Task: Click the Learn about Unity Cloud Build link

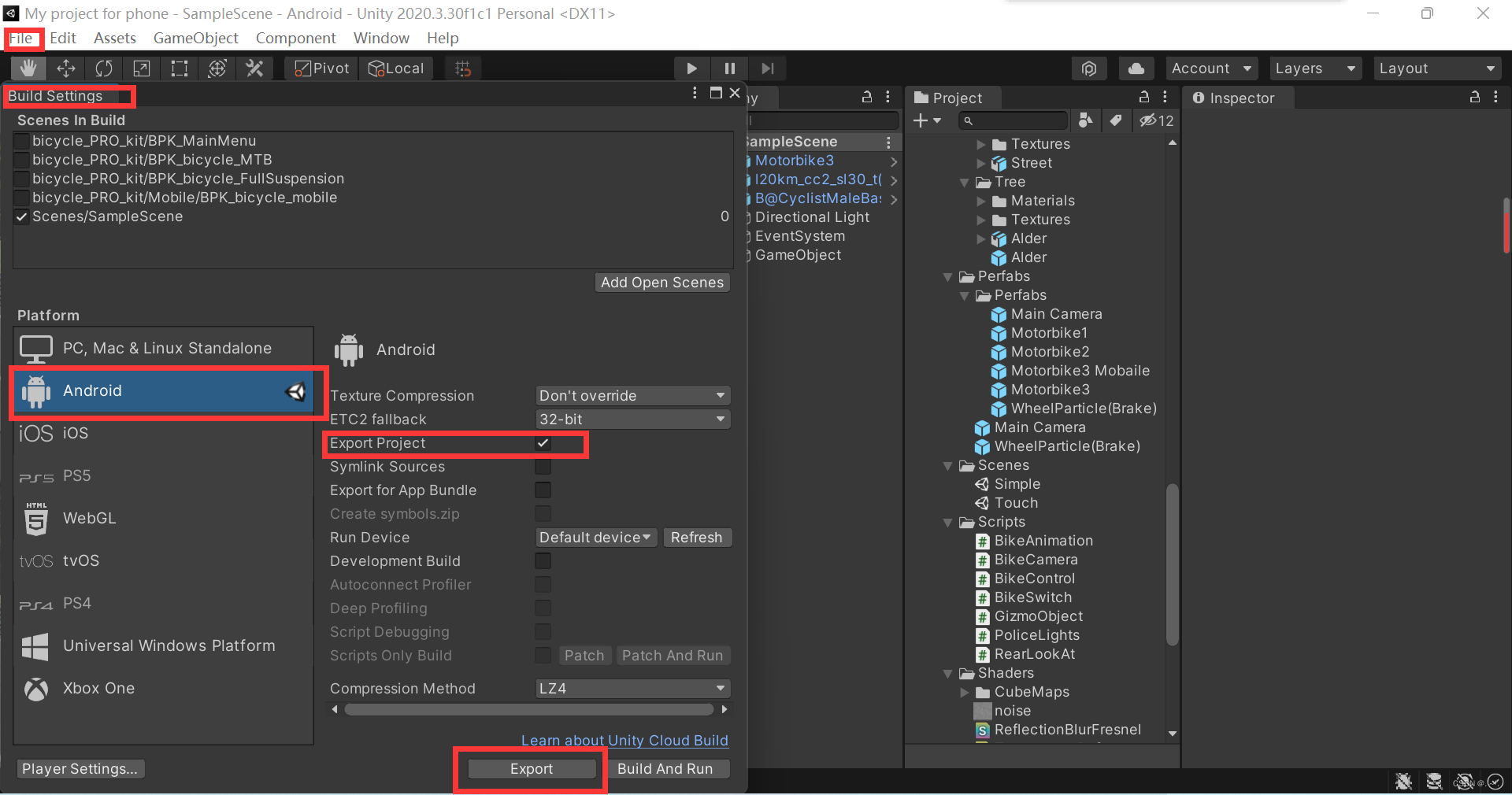Action: click(x=624, y=740)
